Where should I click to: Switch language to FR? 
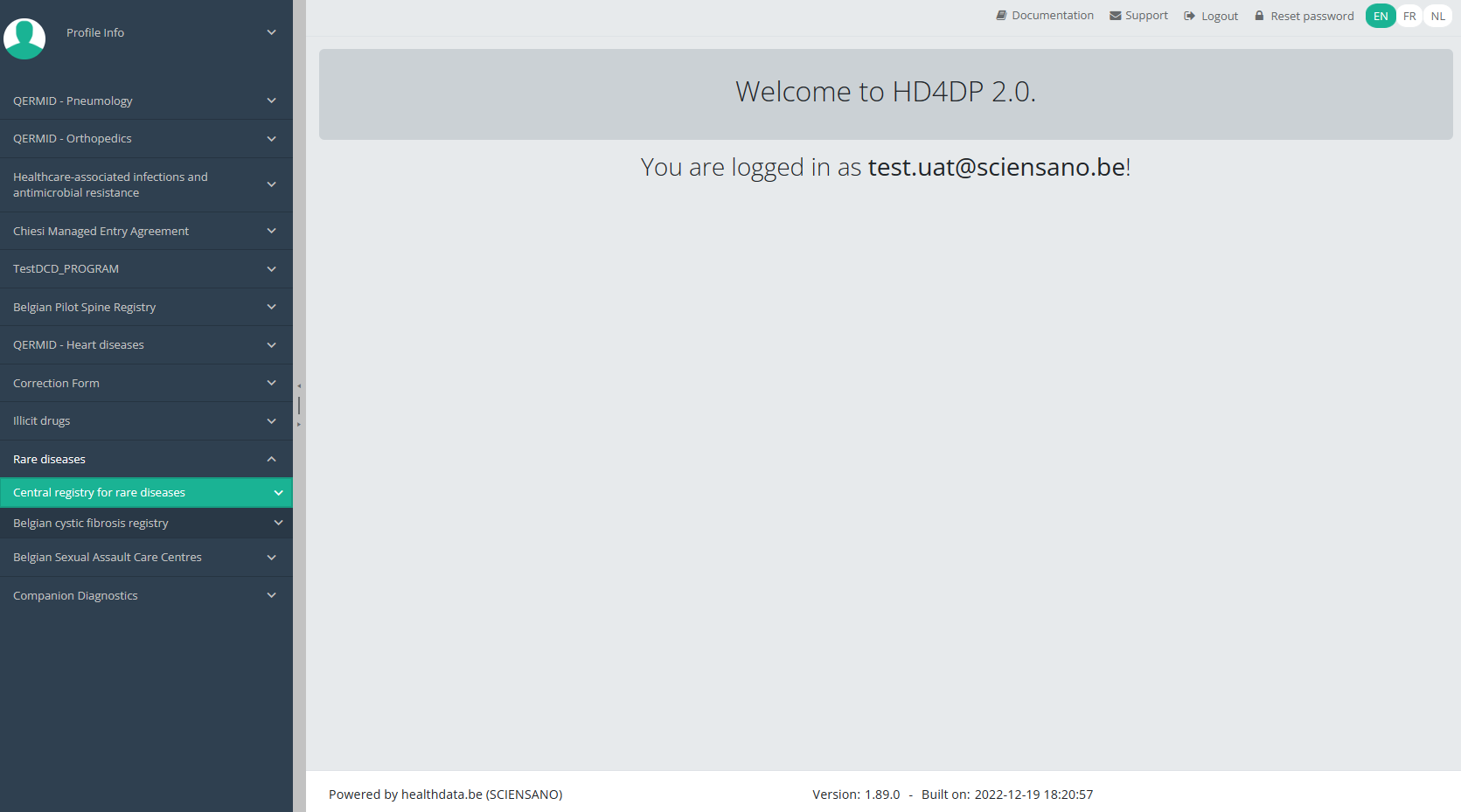1409,16
